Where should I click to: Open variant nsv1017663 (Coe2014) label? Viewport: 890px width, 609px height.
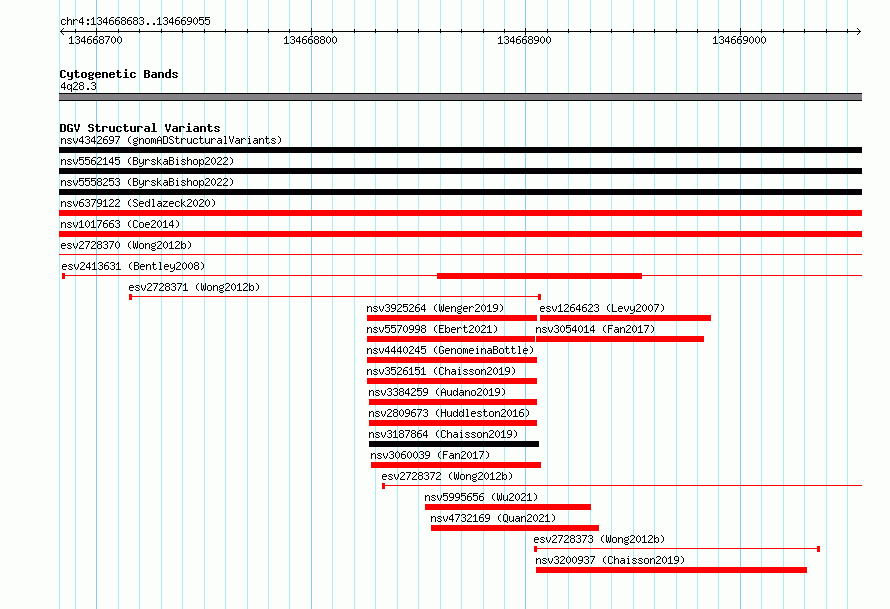120,224
